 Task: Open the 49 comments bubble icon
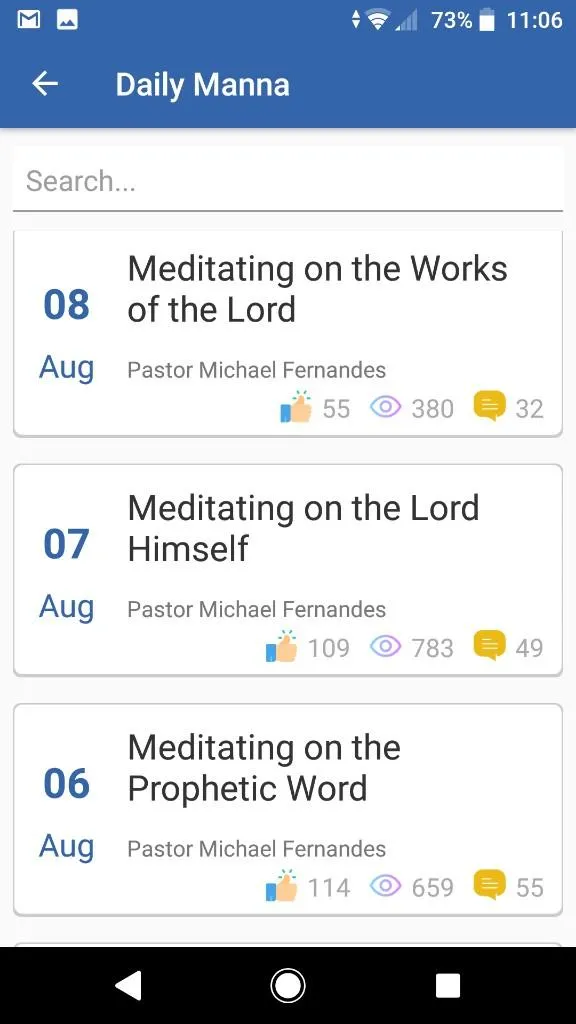[x=489, y=645]
